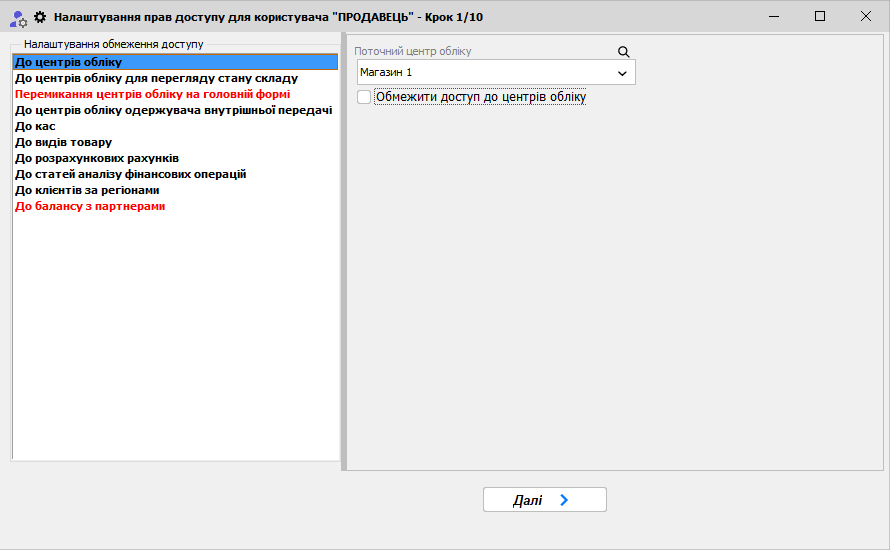Enable 'Обмежити доступ до центрів обліку' checkbox
Image resolution: width=890 pixels, height=550 pixels.
tap(364, 97)
